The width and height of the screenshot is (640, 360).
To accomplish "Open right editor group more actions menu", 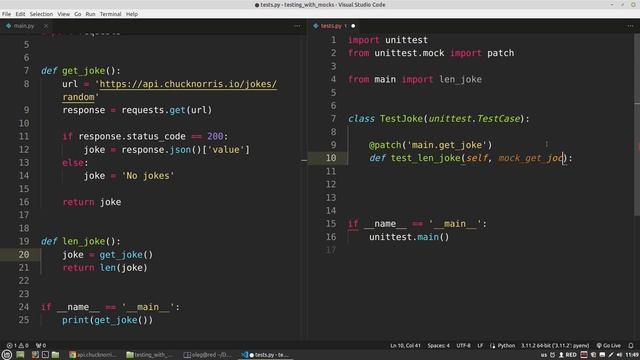I will [x=631, y=26].
